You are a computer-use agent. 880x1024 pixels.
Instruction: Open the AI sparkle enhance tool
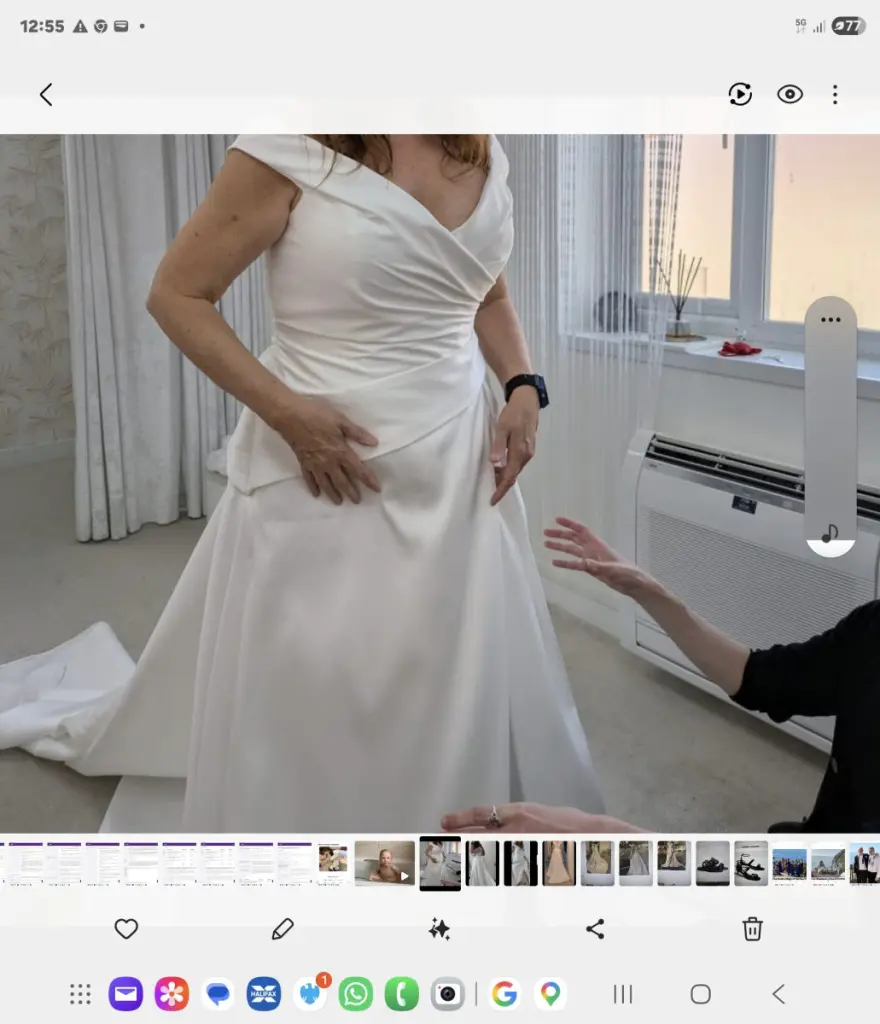tap(439, 929)
